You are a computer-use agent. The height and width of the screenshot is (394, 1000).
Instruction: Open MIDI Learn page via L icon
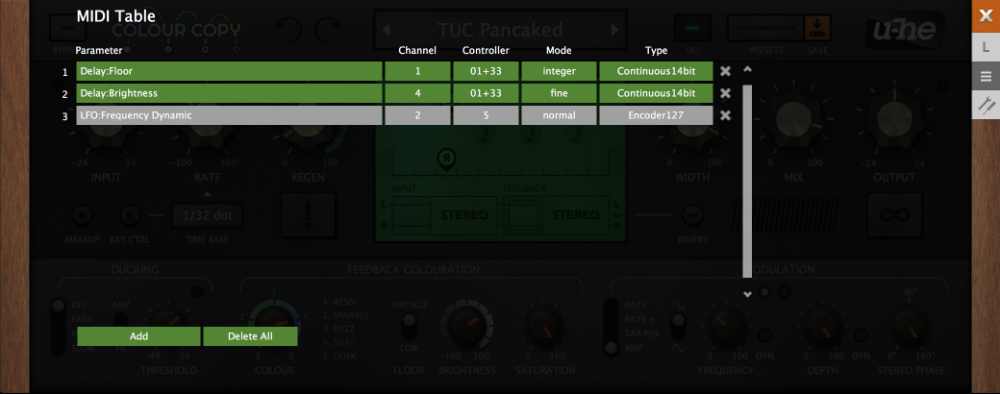click(985, 47)
